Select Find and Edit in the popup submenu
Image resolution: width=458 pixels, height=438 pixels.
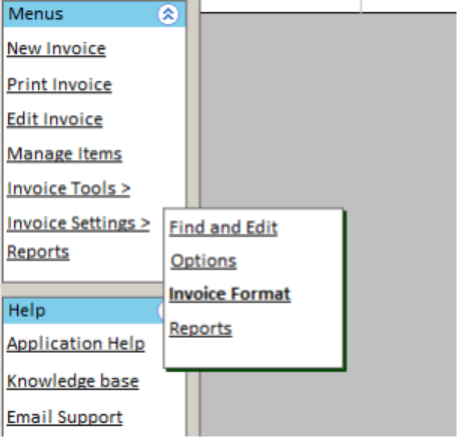coord(223,228)
